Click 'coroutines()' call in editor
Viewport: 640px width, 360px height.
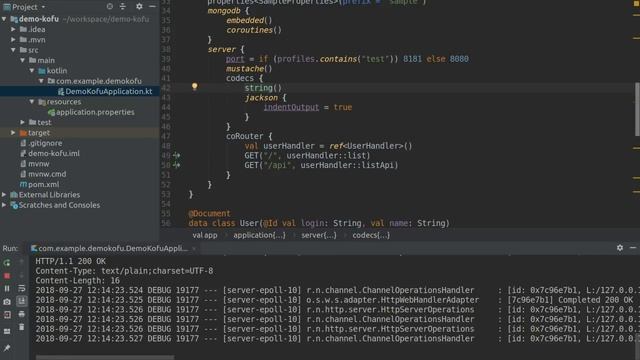(x=254, y=30)
